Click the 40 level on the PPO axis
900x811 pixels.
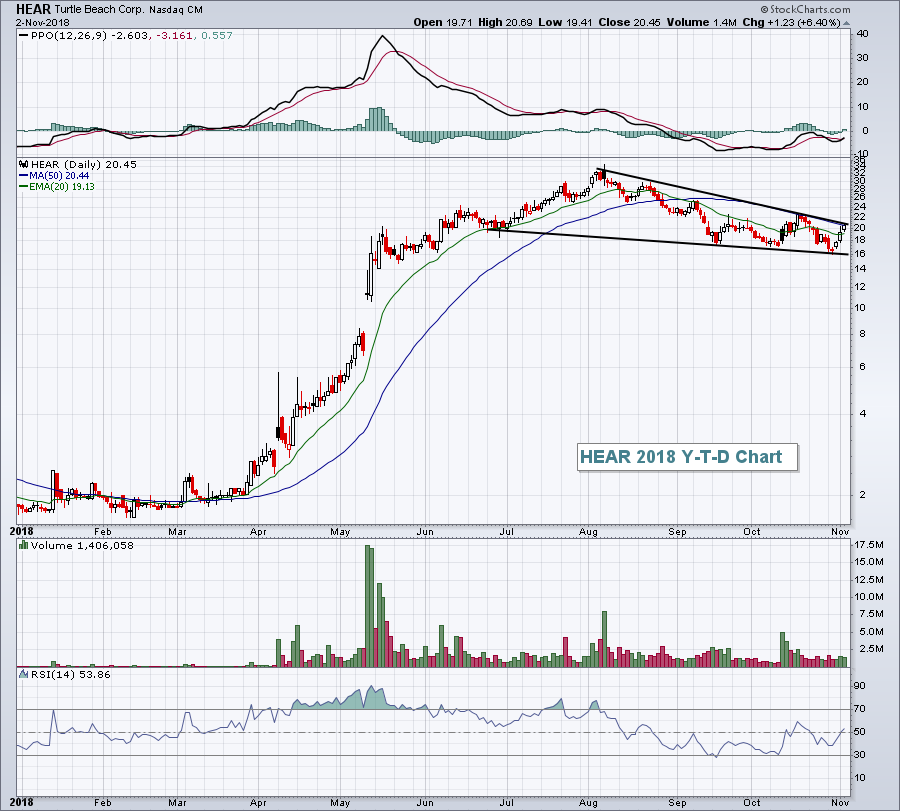coord(862,33)
